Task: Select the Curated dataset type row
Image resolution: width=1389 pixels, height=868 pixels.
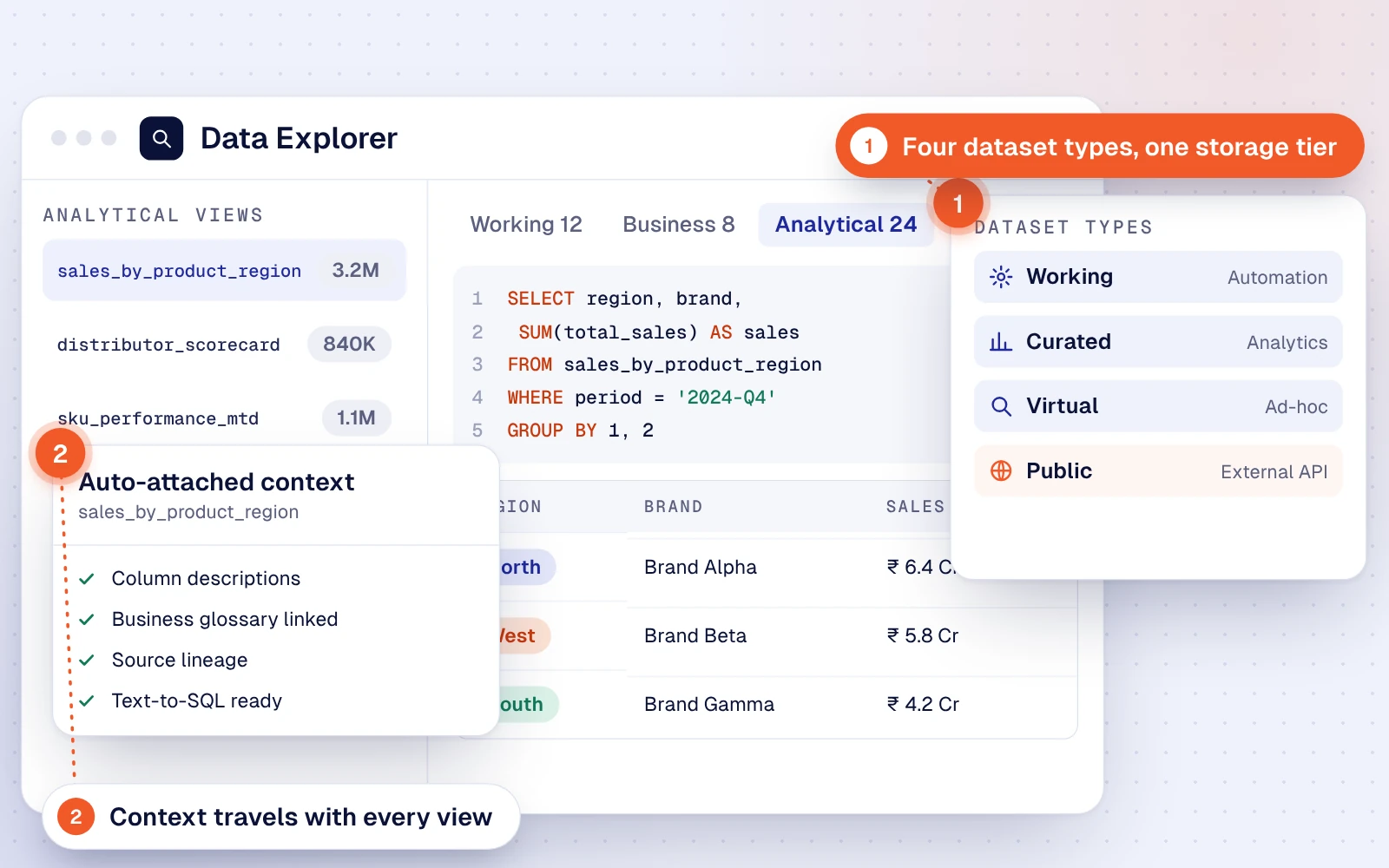Action: click(x=1158, y=342)
